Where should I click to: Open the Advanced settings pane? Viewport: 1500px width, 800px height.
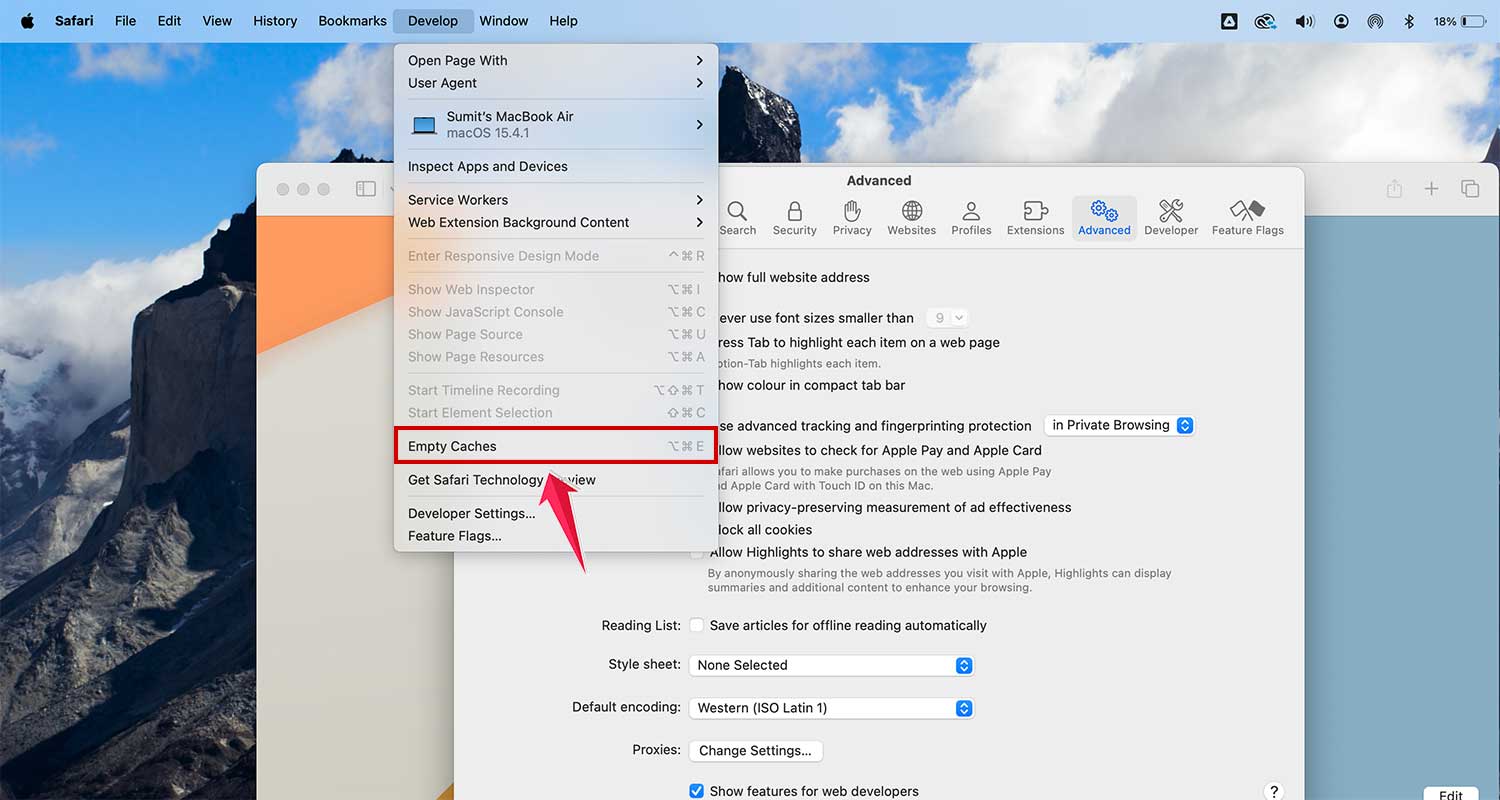(x=1104, y=218)
